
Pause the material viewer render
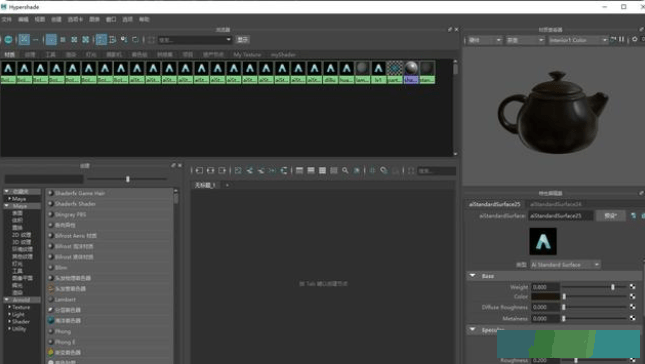pos(622,39)
